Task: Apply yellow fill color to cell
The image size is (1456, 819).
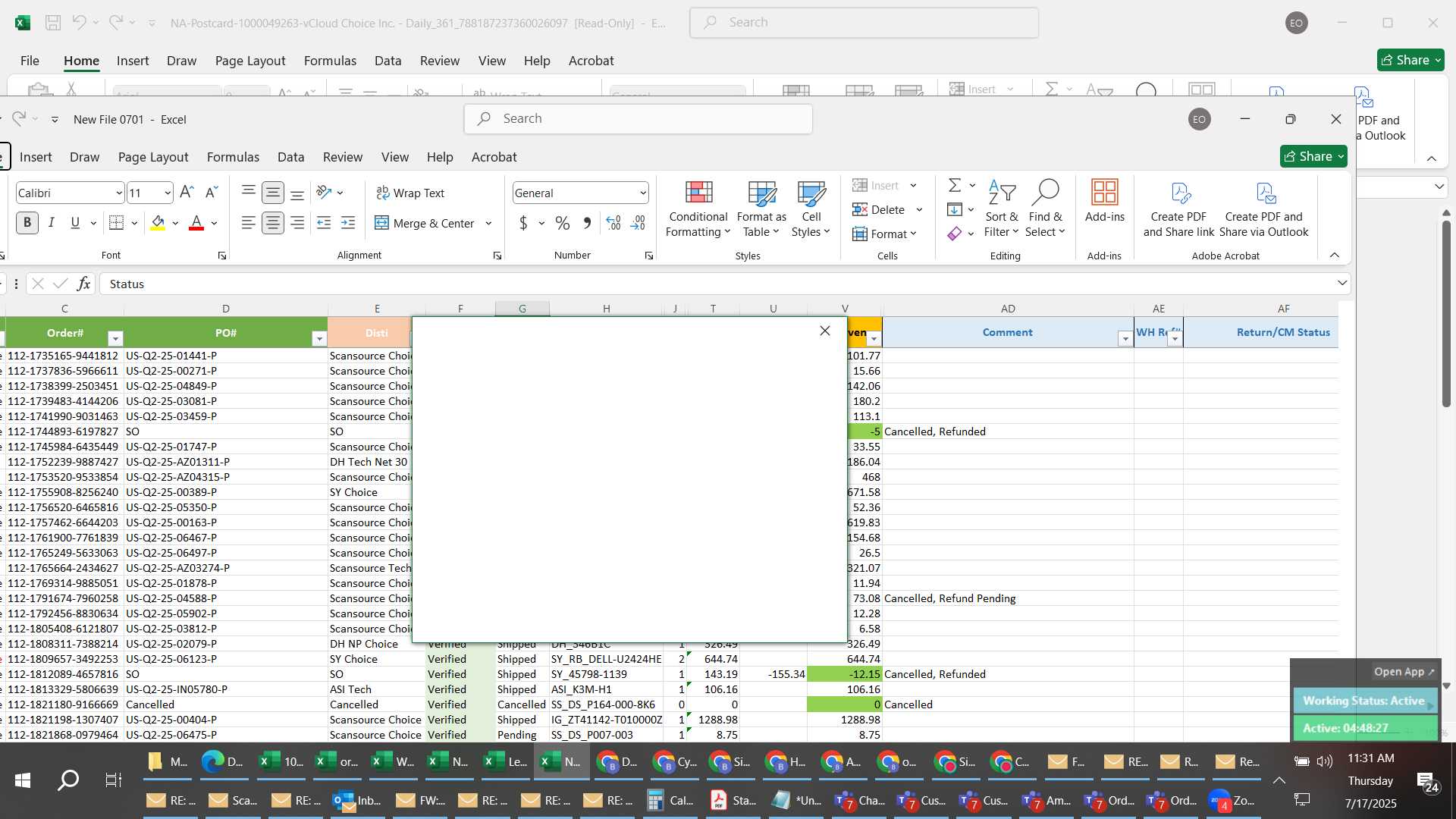Action: (x=158, y=223)
